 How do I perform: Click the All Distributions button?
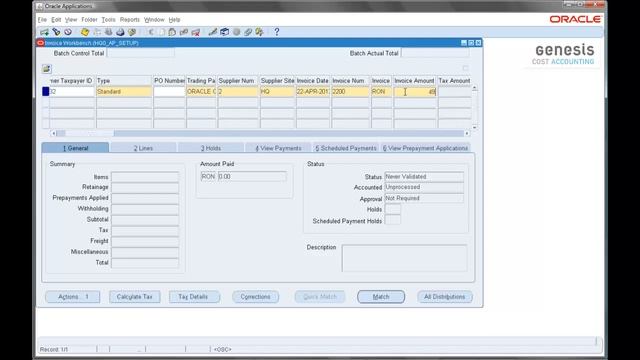tap(444, 297)
